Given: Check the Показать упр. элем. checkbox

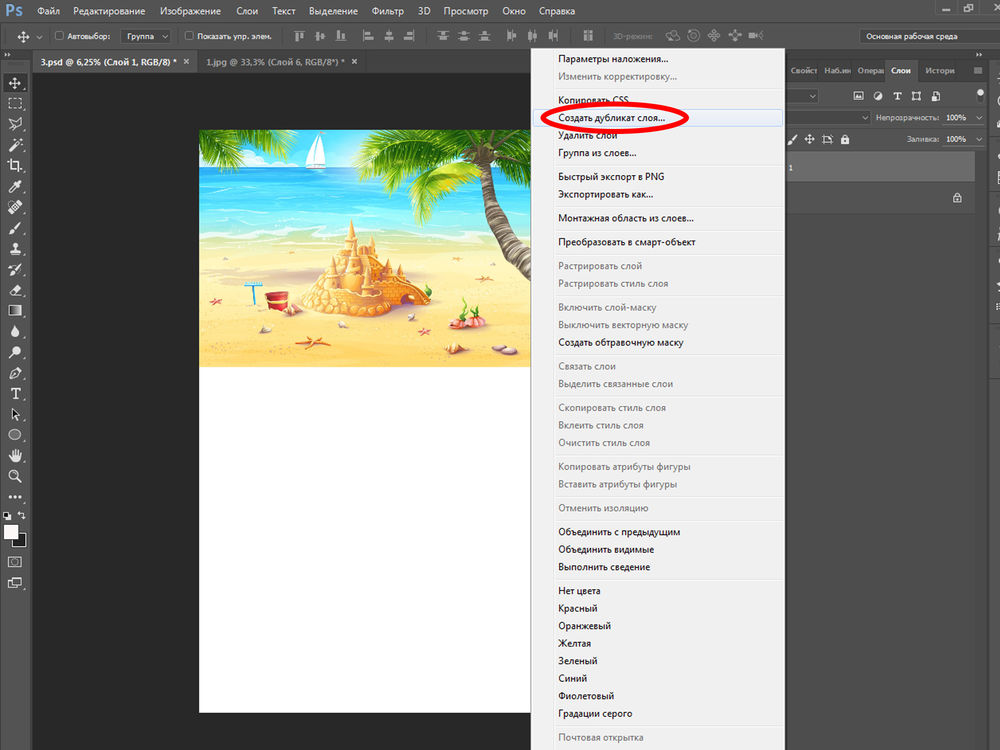Looking at the screenshot, I should pos(189,36).
